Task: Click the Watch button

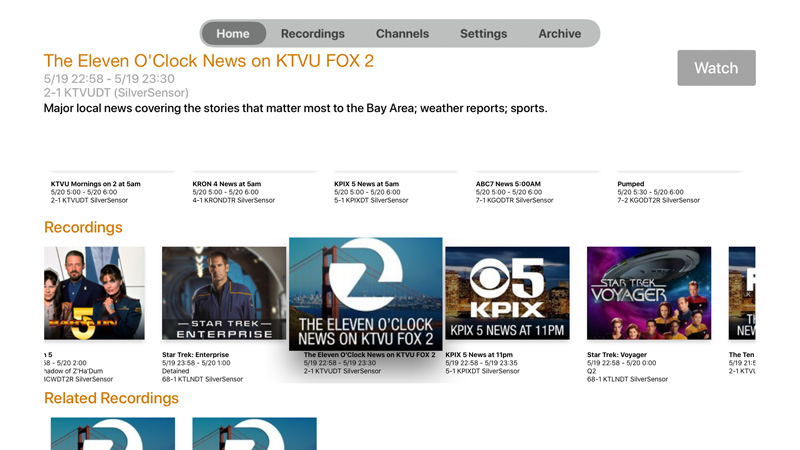Action: coord(716,68)
